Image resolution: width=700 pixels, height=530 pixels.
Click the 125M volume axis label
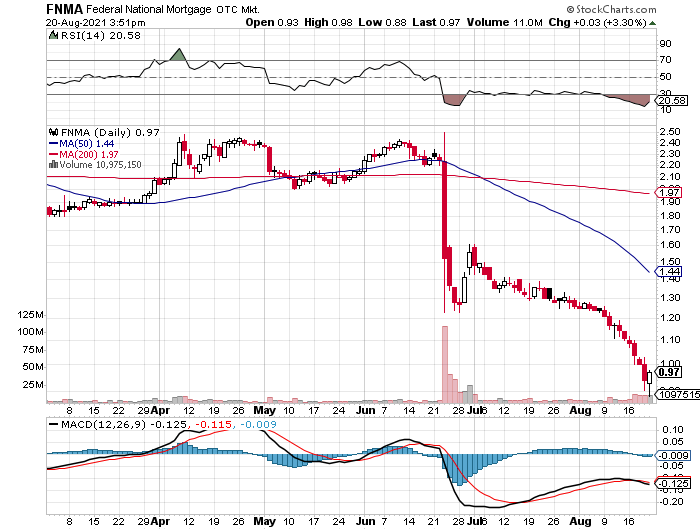pyautogui.click(x=31, y=315)
